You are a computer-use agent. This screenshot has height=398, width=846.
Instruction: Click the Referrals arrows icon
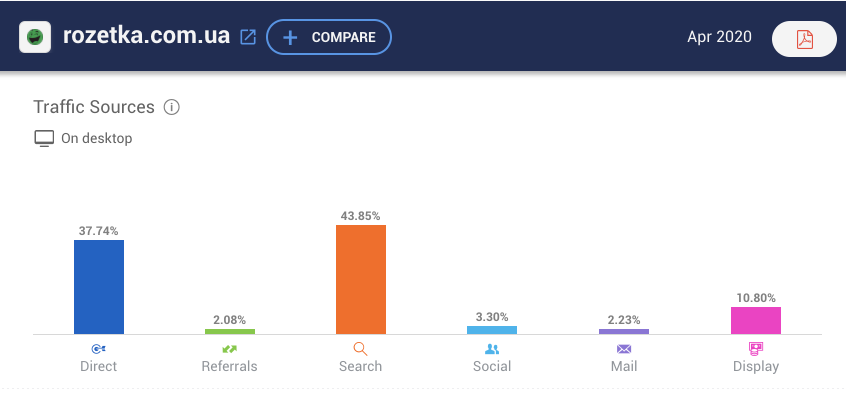click(x=229, y=349)
